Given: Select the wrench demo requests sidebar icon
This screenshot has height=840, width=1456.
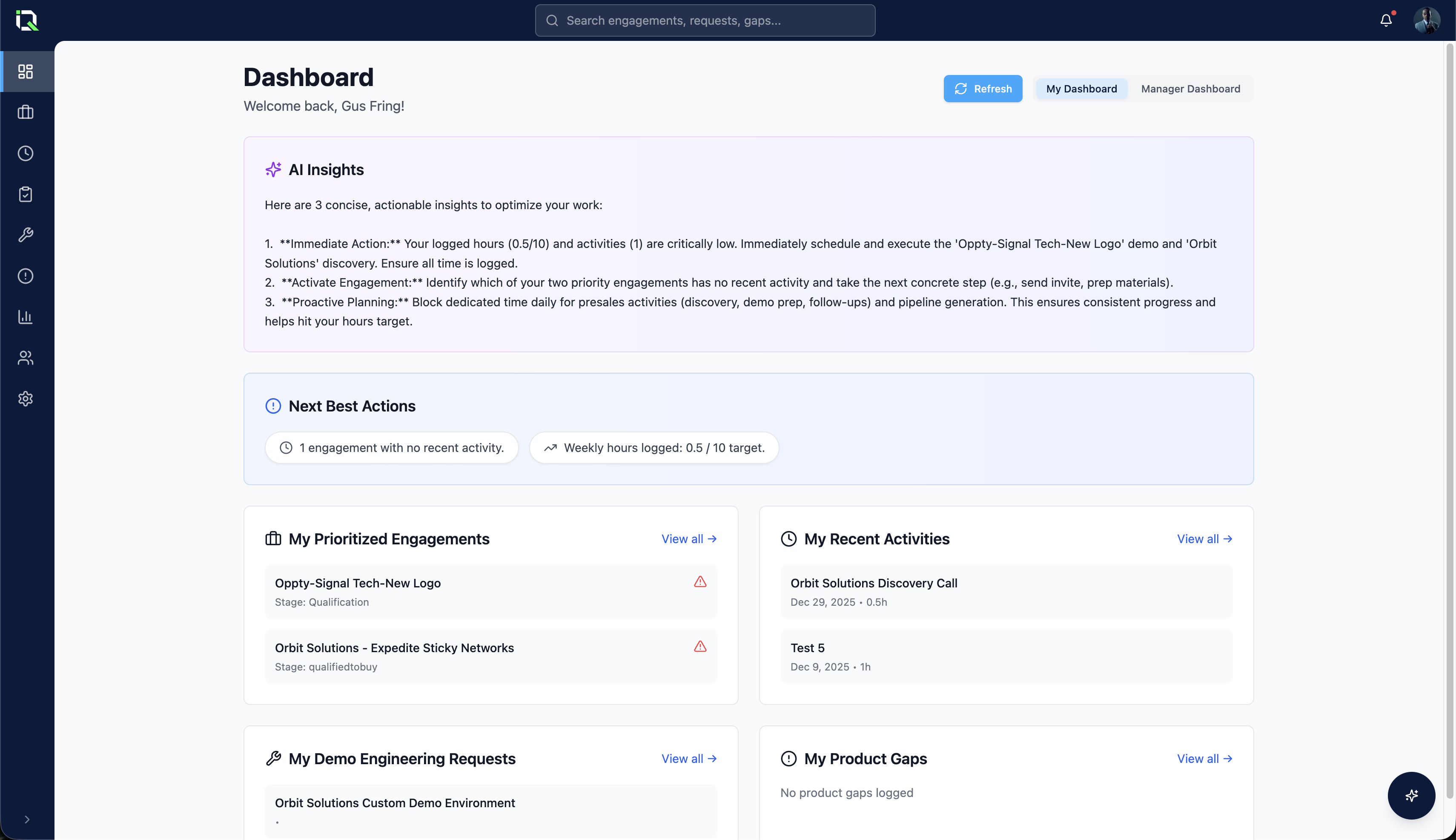Looking at the screenshot, I should pos(26,235).
